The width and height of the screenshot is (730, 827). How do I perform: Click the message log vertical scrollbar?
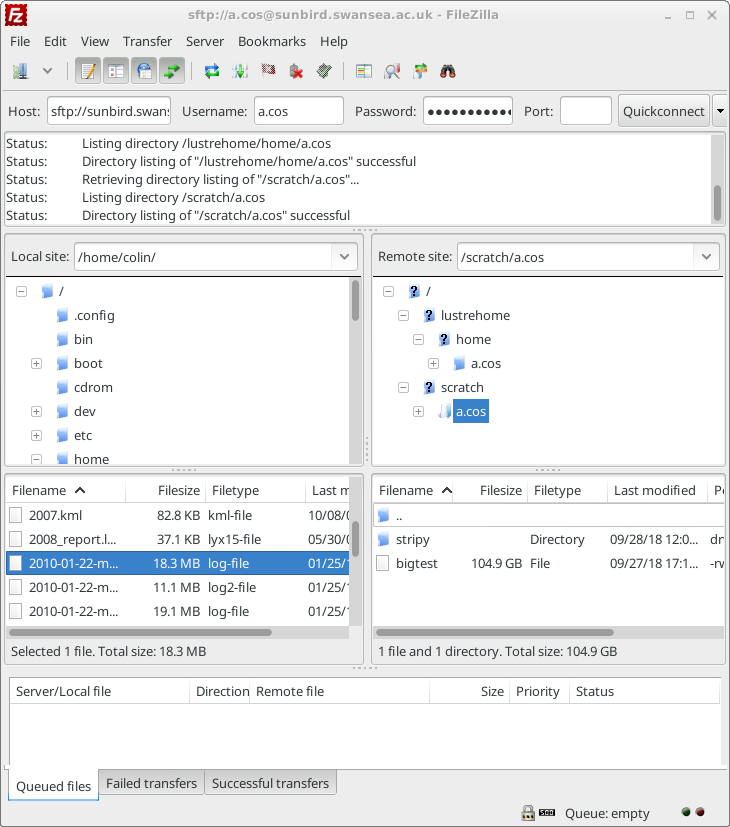click(x=717, y=203)
